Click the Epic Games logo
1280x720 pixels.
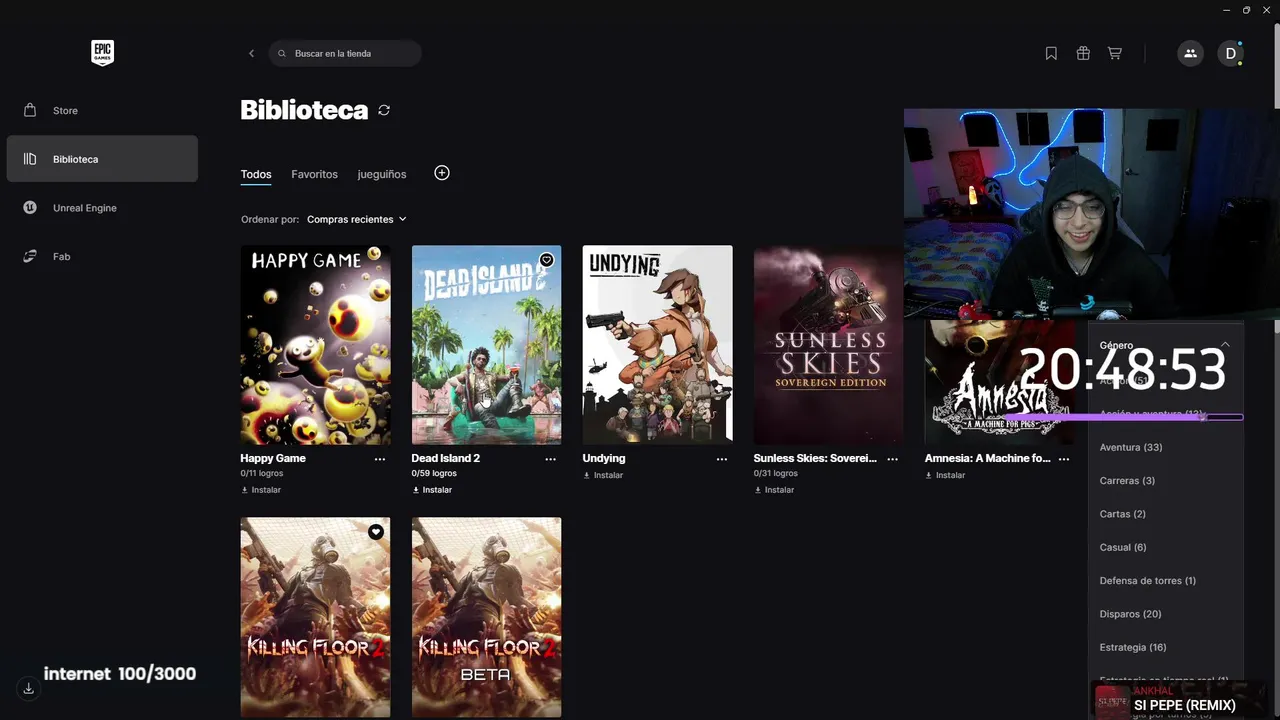102,53
